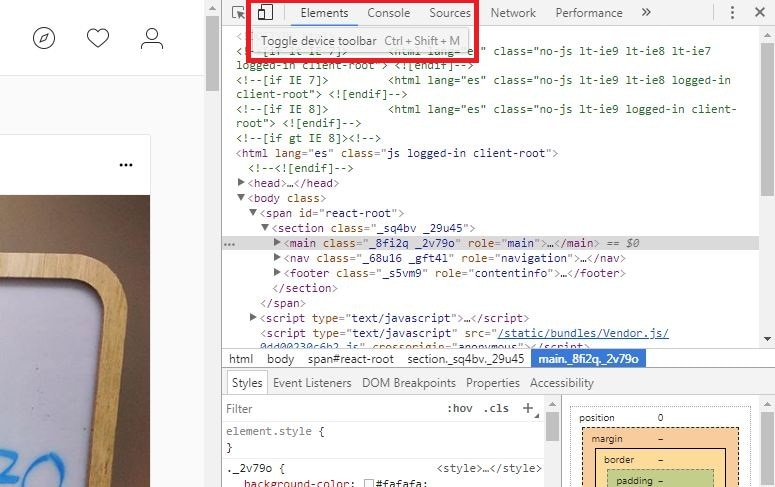Open the post's three-dot options menu
The height and width of the screenshot is (487, 775).
coord(126,165)
